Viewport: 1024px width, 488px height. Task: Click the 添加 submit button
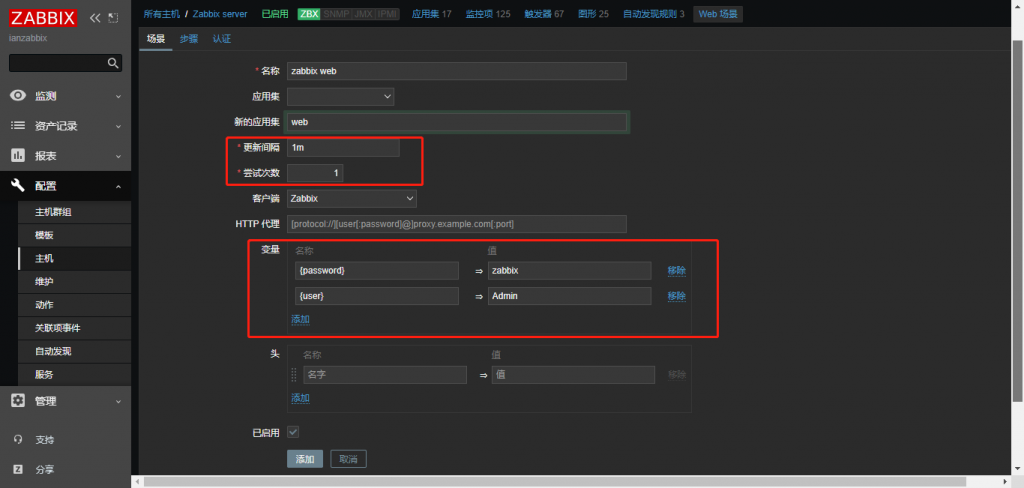click(305, 459)
